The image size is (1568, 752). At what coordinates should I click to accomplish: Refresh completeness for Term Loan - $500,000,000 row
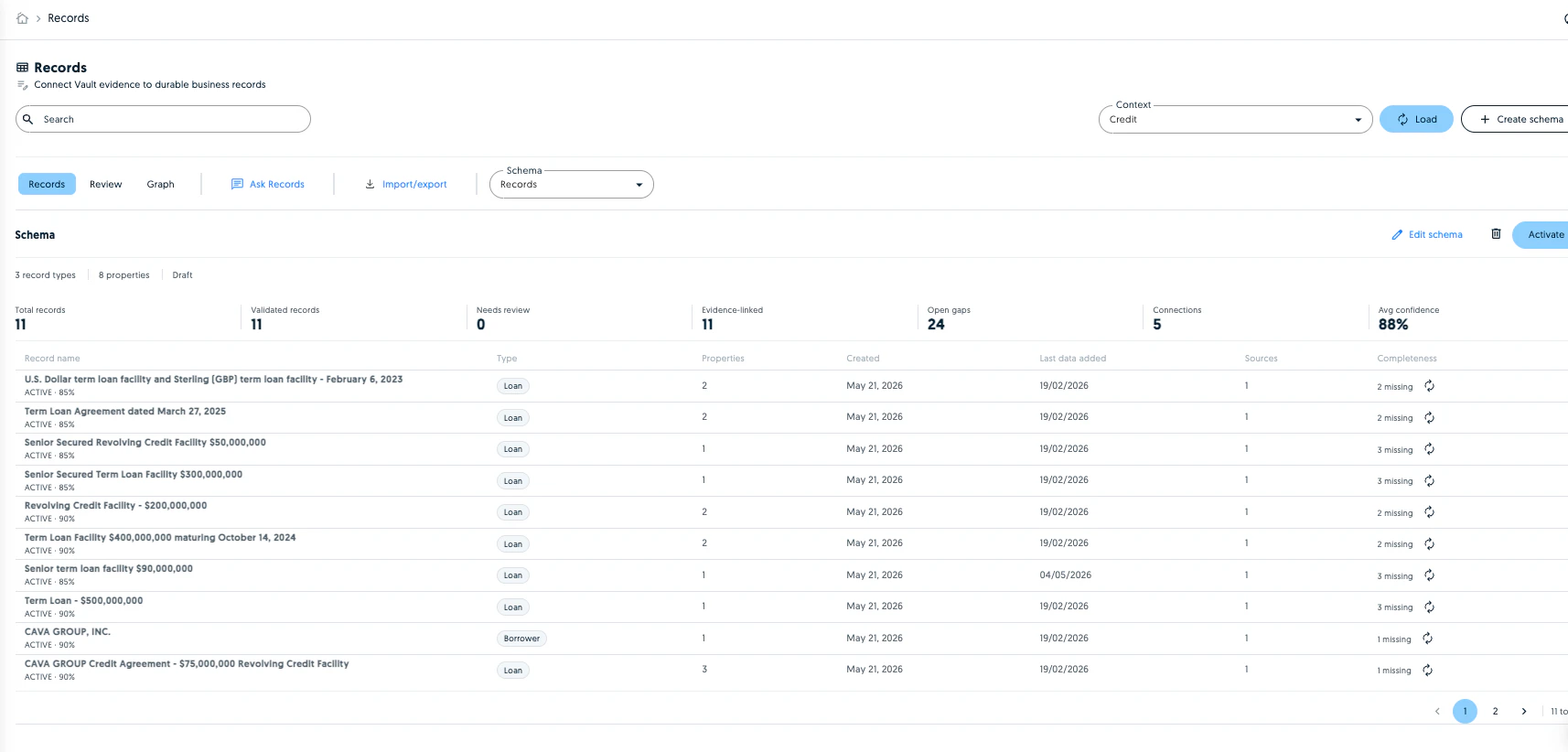[1429, 607]
